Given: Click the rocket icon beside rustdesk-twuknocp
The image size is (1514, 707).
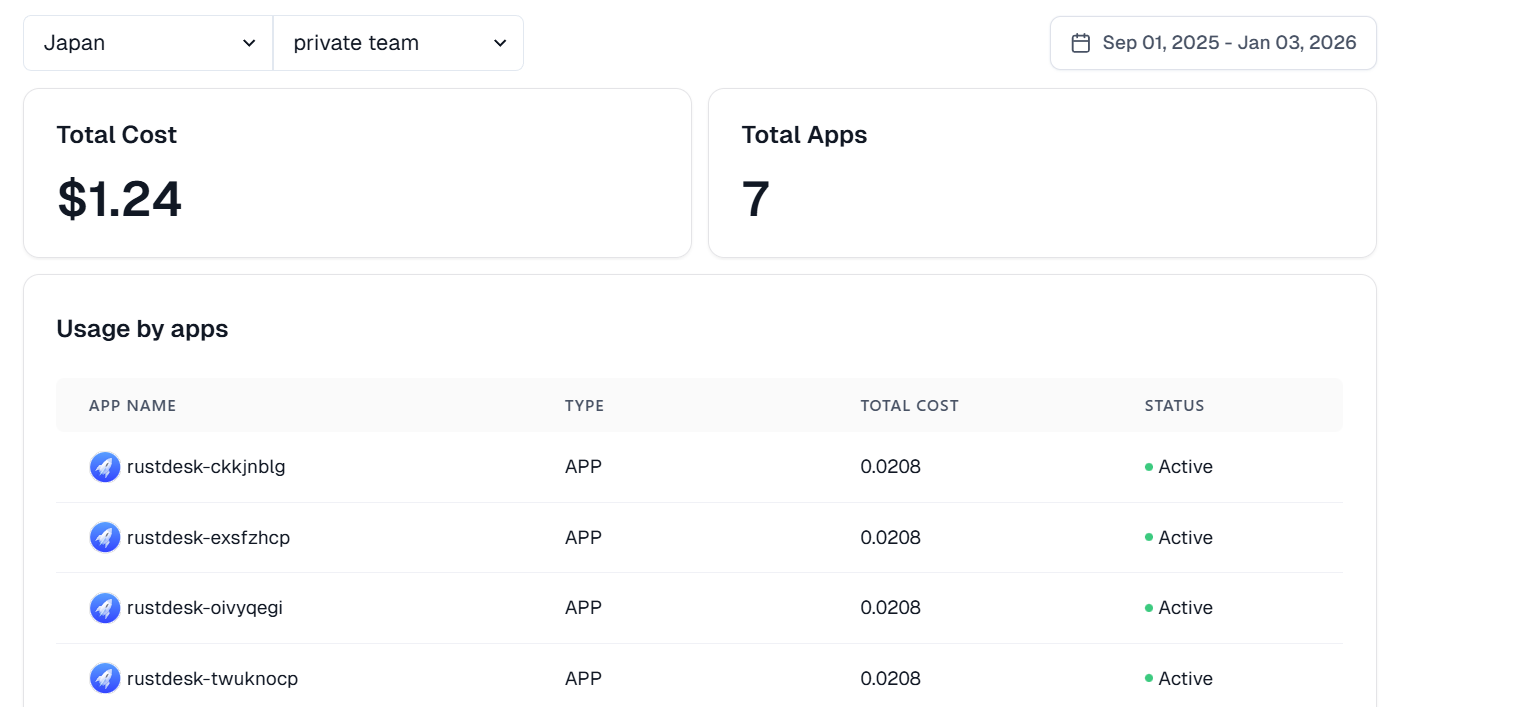Looking at the screenshot, I should 105,679.
